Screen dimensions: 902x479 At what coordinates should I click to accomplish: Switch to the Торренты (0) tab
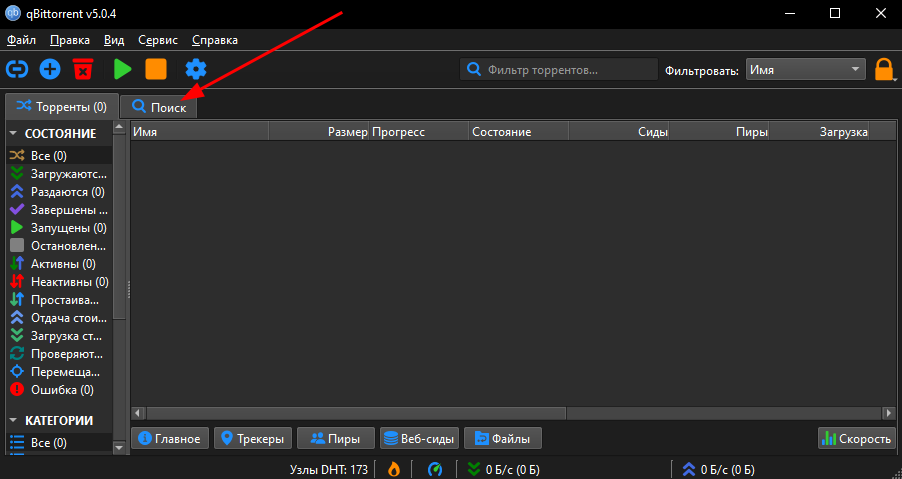tap(62, 107)
